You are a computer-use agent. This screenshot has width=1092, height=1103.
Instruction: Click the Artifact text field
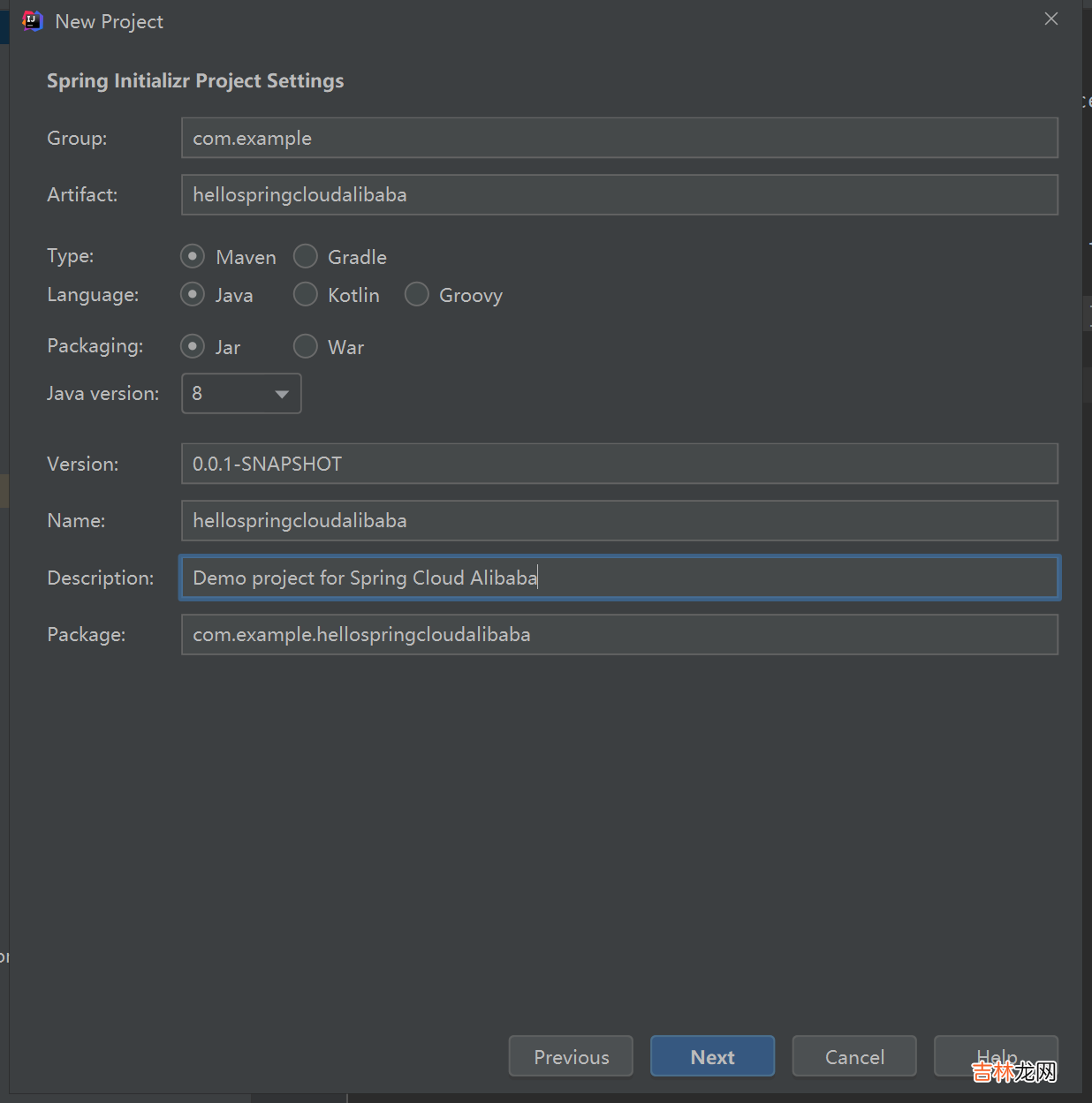(618, 195)
